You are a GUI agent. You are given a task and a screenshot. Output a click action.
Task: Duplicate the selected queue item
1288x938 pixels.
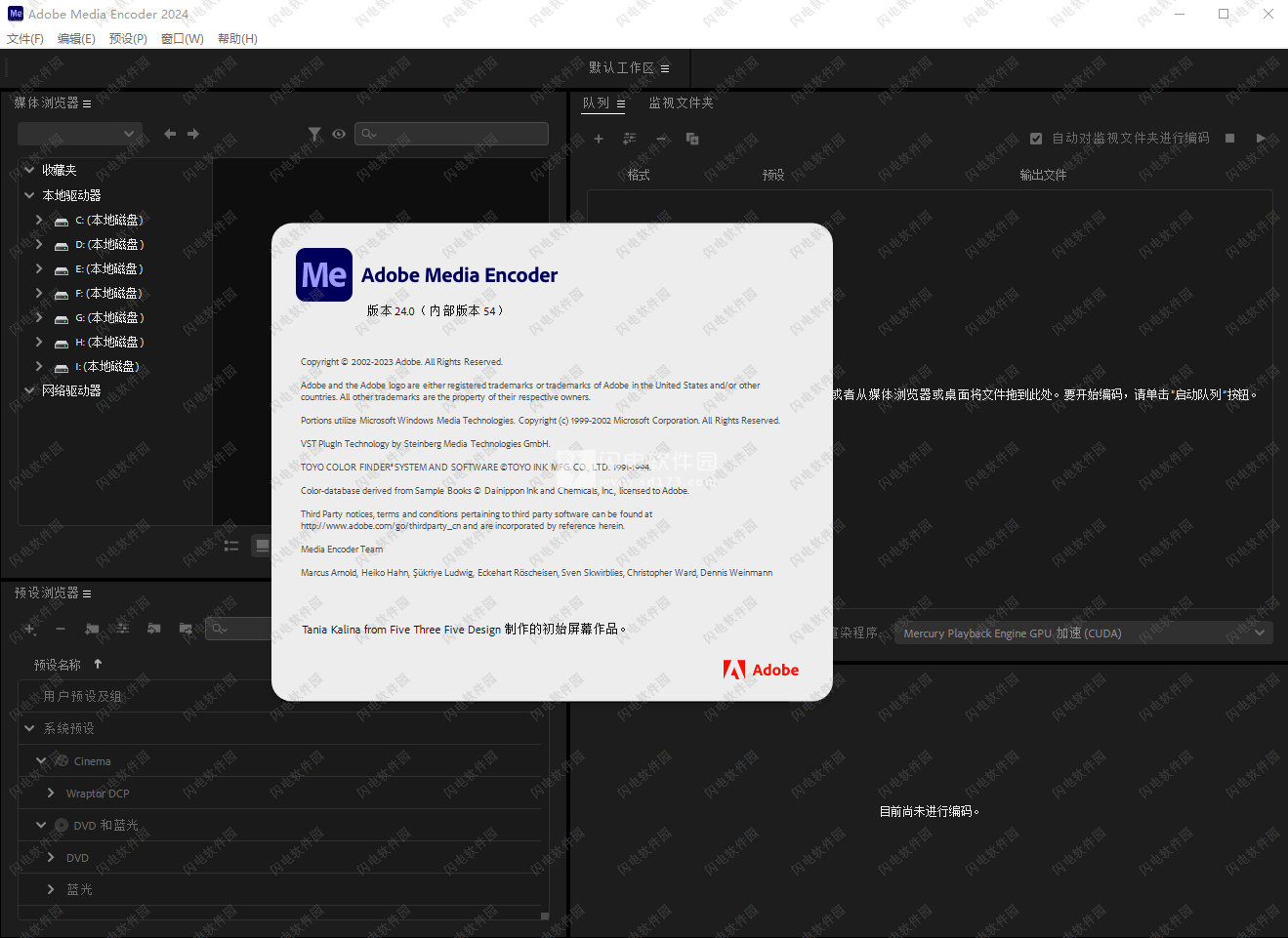(x=692, y=139)
